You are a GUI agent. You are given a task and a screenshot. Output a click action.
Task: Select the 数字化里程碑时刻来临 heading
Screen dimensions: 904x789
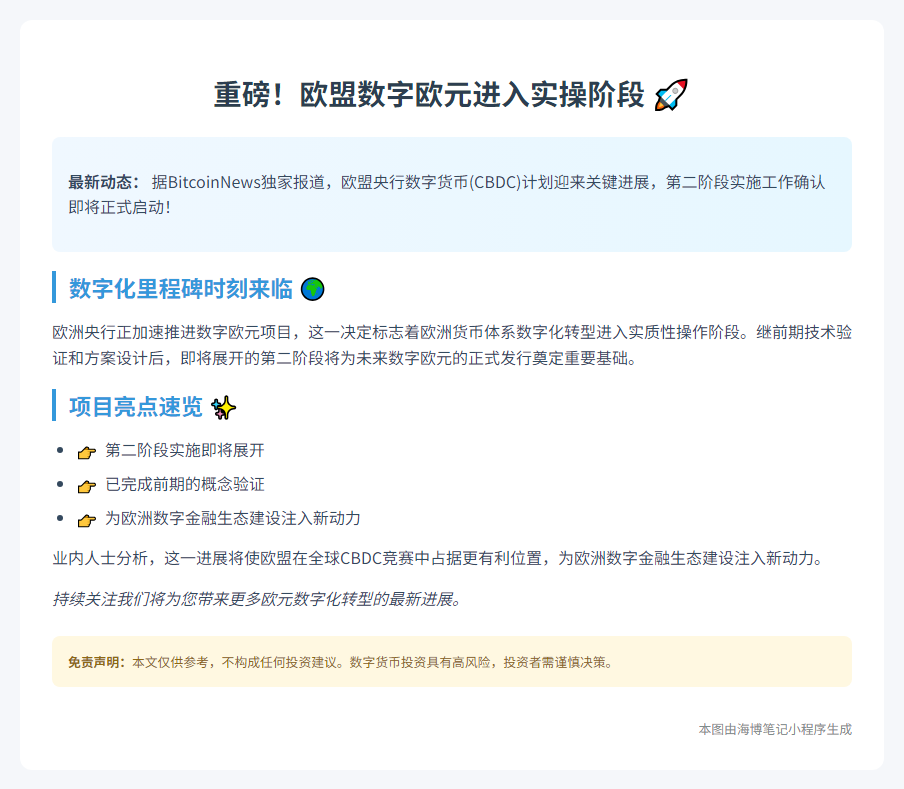(180, 290)
